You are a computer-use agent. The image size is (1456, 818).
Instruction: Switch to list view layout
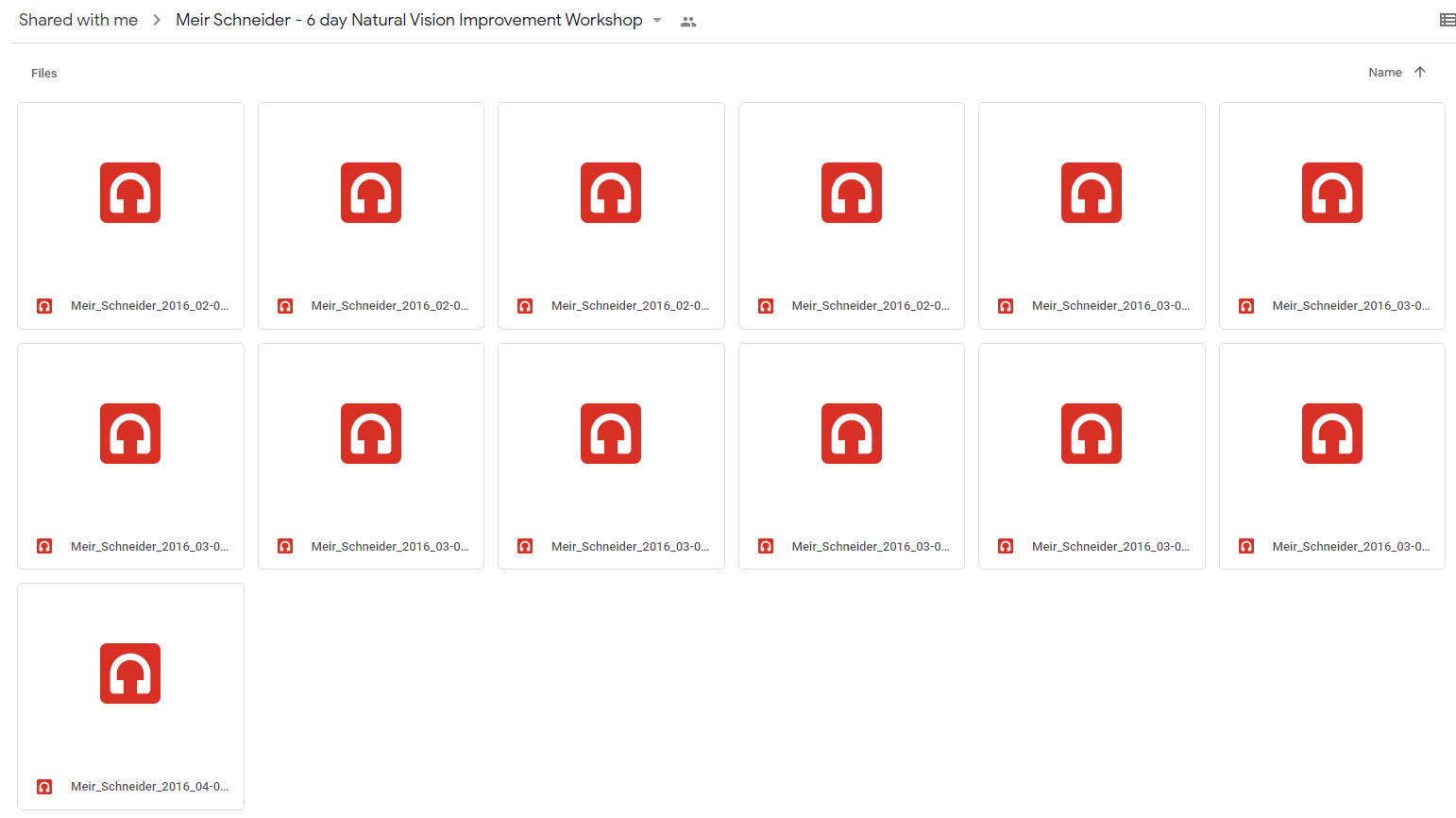tap(1447, 20)
